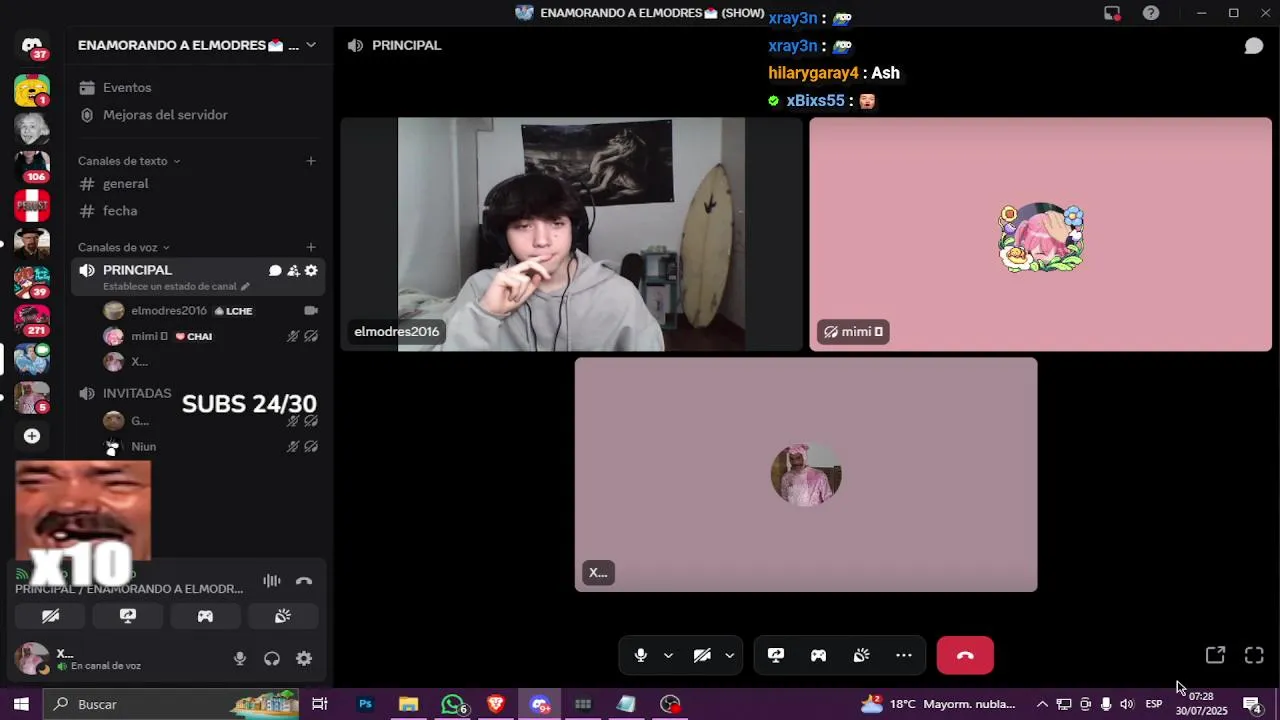Toggle noise suppression in the voice panel
The image size is (1280, 720).
[x=272, y=581]
